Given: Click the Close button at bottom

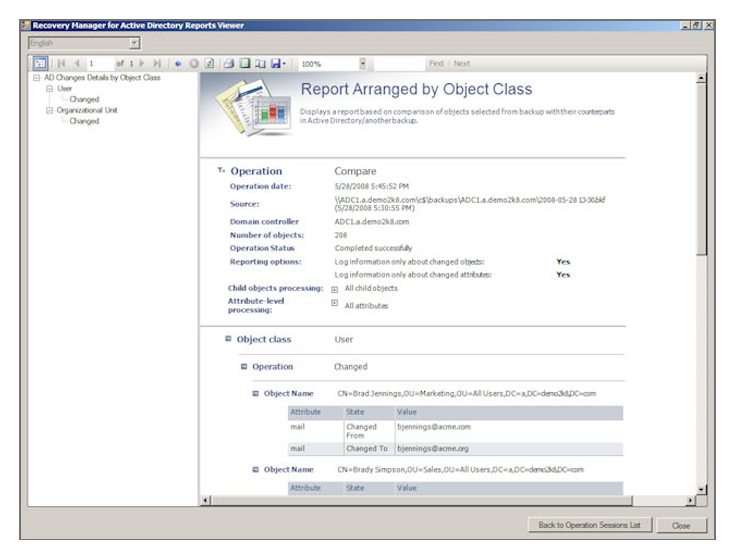Looking at the screenshot, I should tap(681, 525).
